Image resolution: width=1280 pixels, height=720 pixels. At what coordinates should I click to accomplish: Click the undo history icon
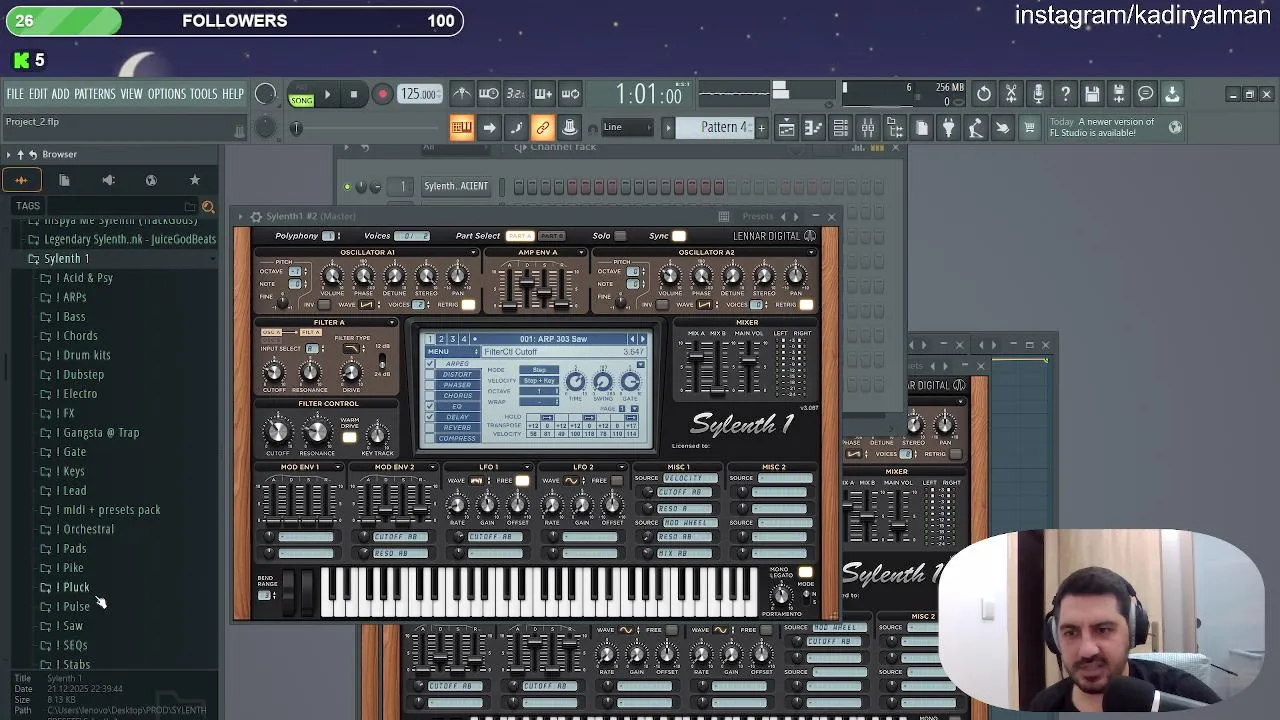coord(984,94)
